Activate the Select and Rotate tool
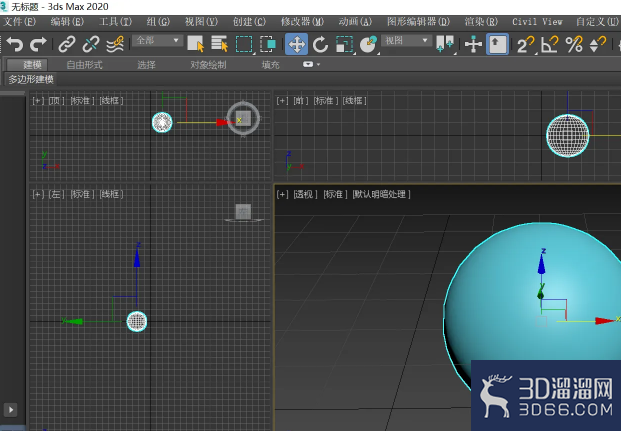Viewport: 621px width, 431px height. click(x=320, y=44)
